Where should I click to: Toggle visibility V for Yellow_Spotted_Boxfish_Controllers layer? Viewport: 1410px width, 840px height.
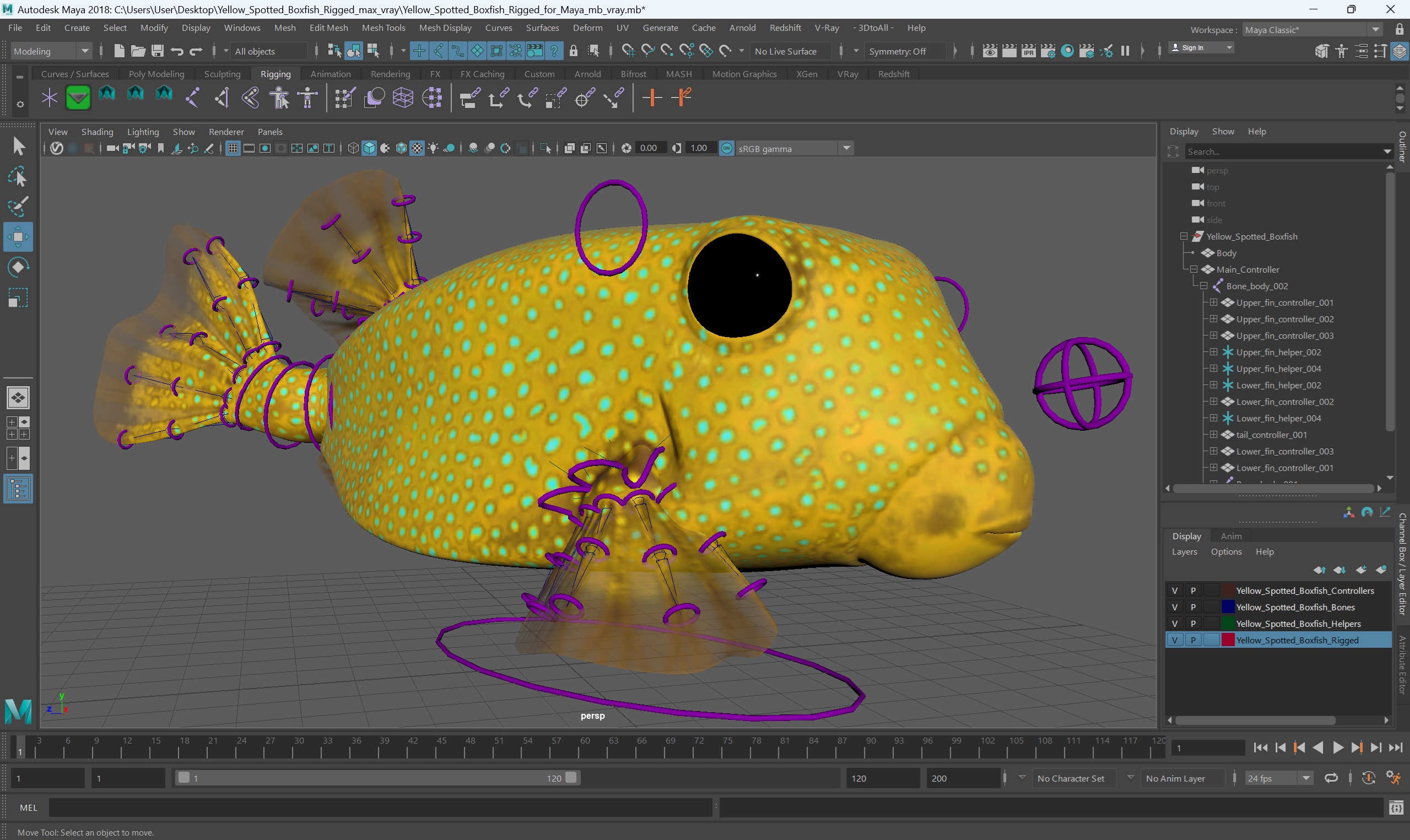coord(1175,590)
